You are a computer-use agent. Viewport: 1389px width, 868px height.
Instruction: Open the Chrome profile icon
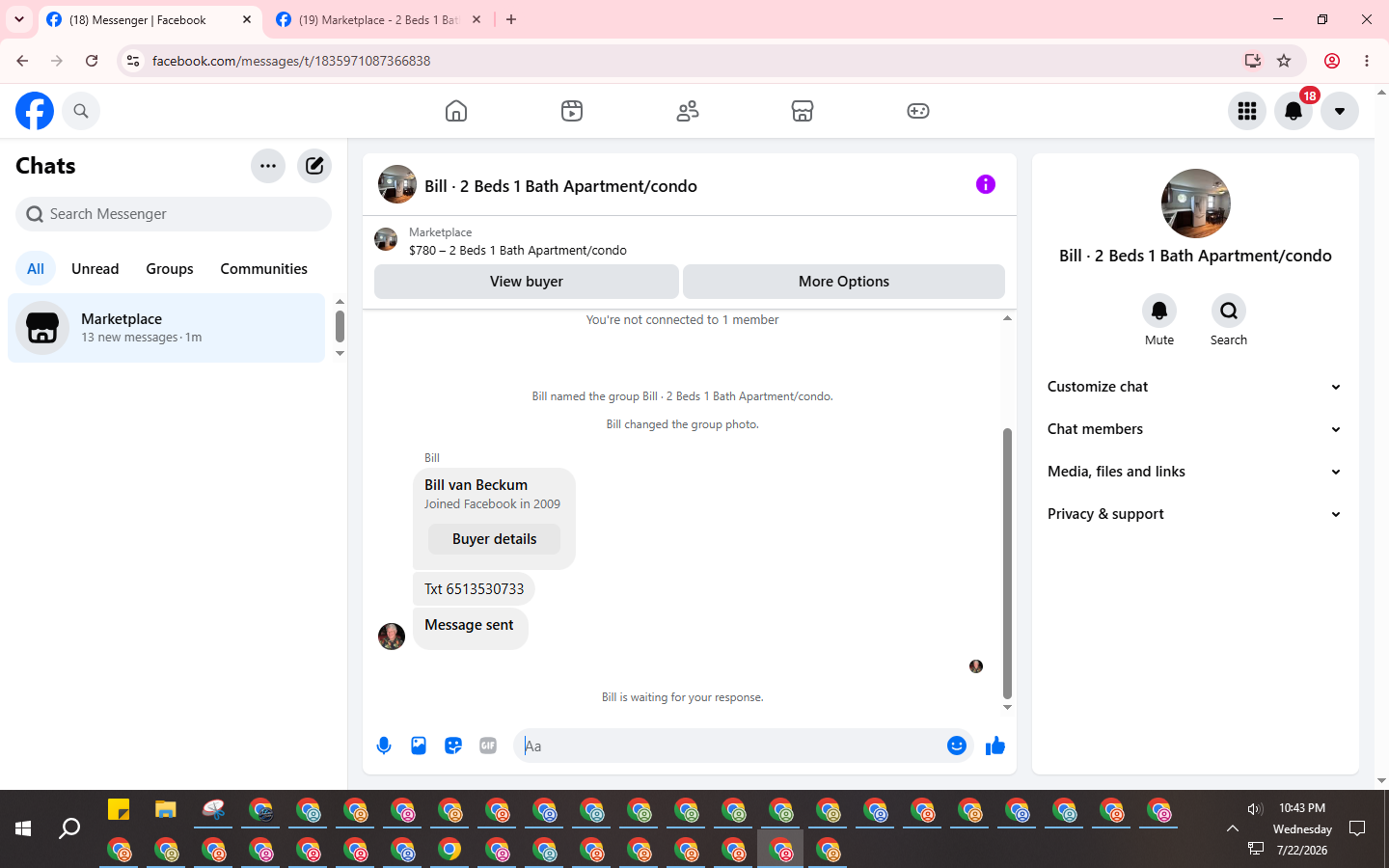click(1332, 61)
